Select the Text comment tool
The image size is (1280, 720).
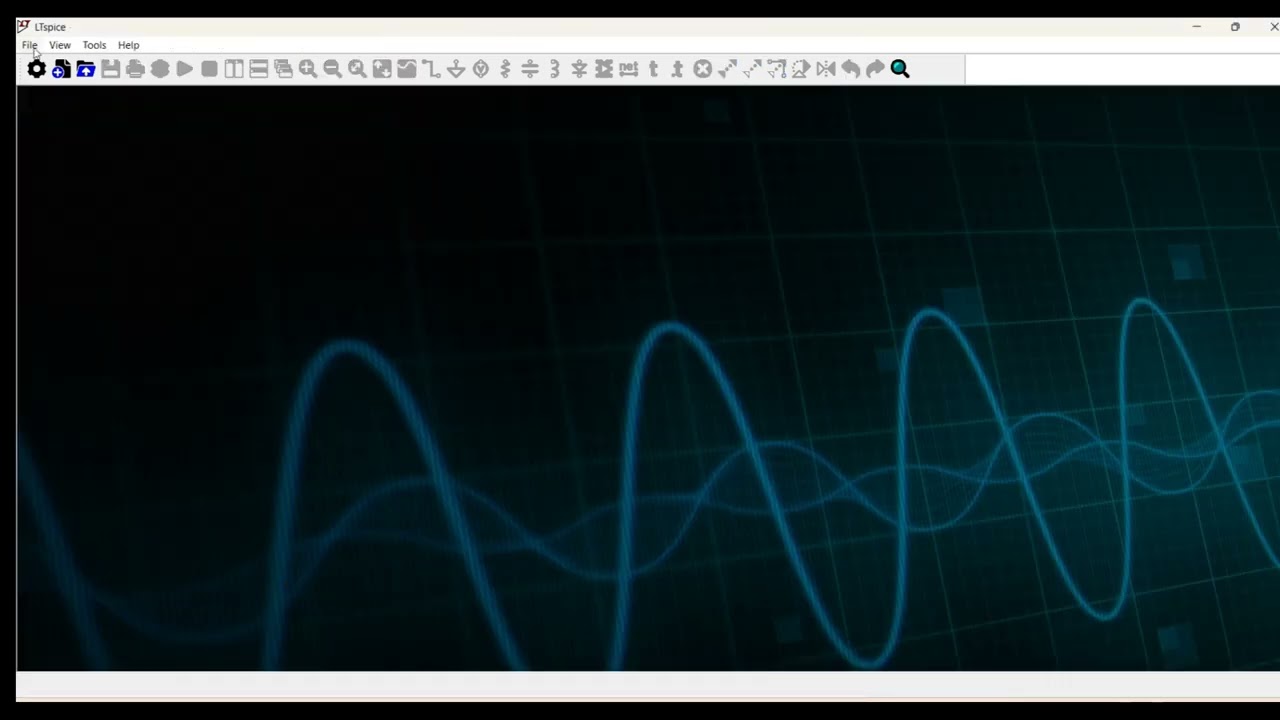(653, 69)
